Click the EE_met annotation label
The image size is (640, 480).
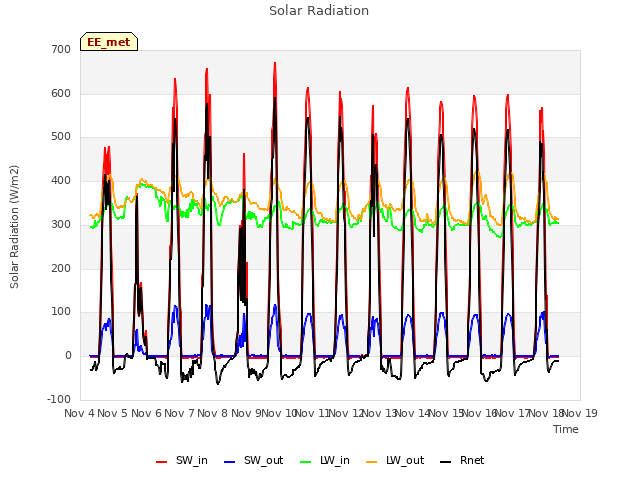(x=109, y=42)
